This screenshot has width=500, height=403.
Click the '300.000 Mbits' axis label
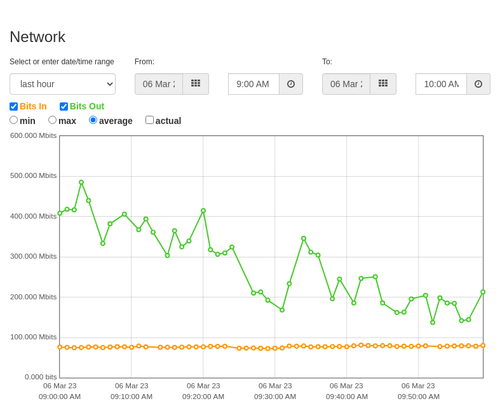33,256
